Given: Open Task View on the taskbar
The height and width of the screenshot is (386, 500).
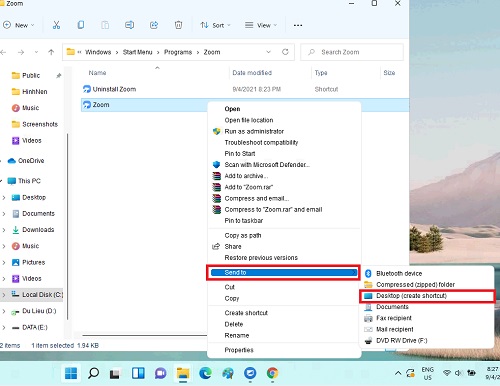Looking at the screenshot, I should pos(115,374).
